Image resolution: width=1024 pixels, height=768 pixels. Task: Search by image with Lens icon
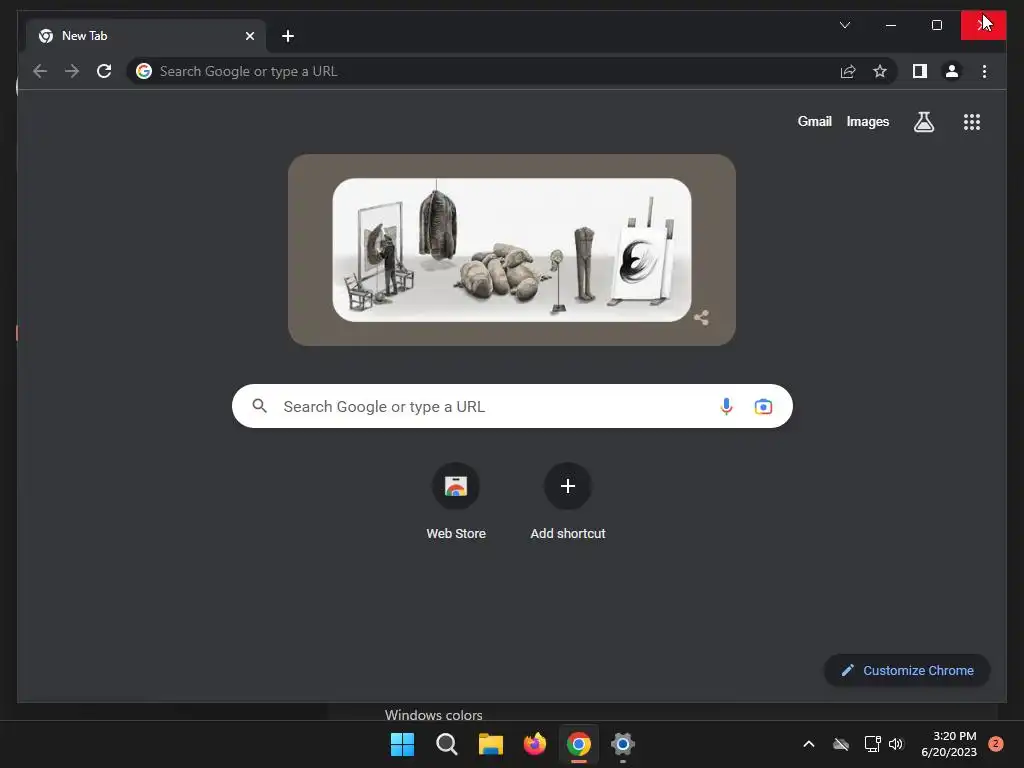(x=763, y=406)
